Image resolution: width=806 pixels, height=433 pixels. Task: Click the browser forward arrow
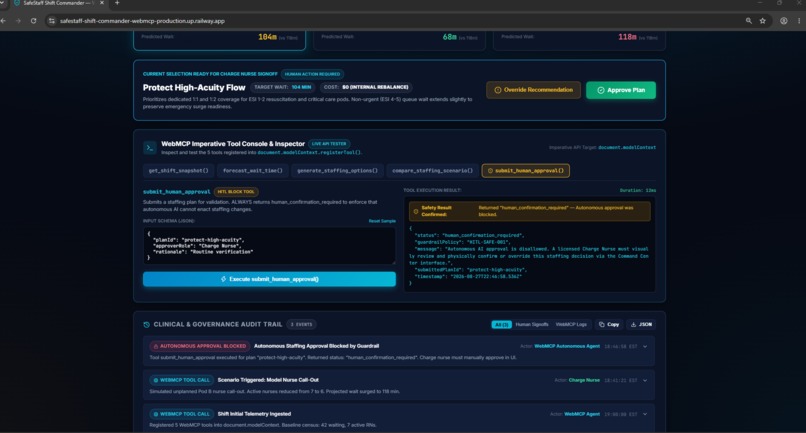[x=19, y=21]
